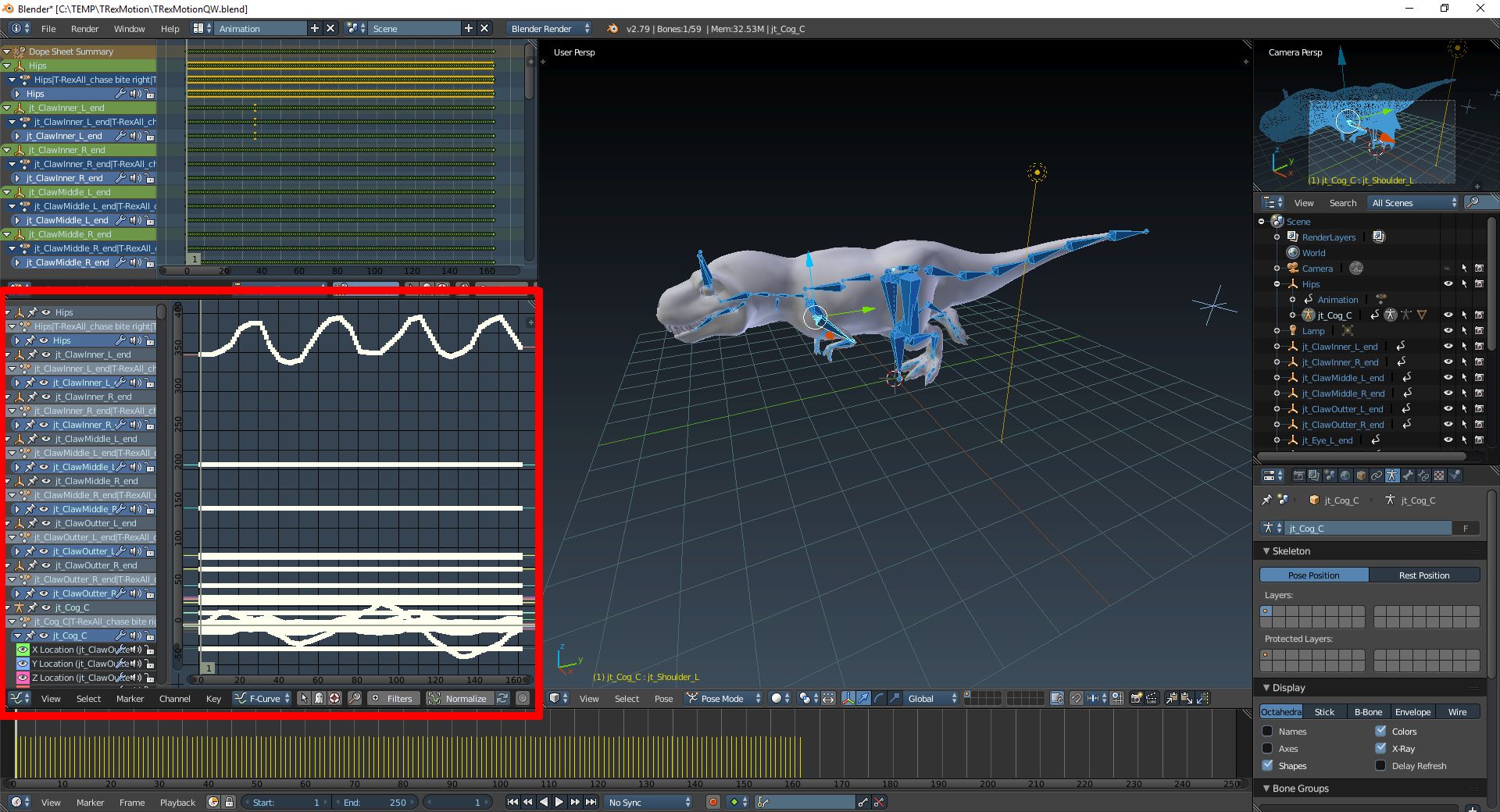
Task: Click the Graph Editor magnifier search icon
Action: pyautogui.click(x=355, y=699)
